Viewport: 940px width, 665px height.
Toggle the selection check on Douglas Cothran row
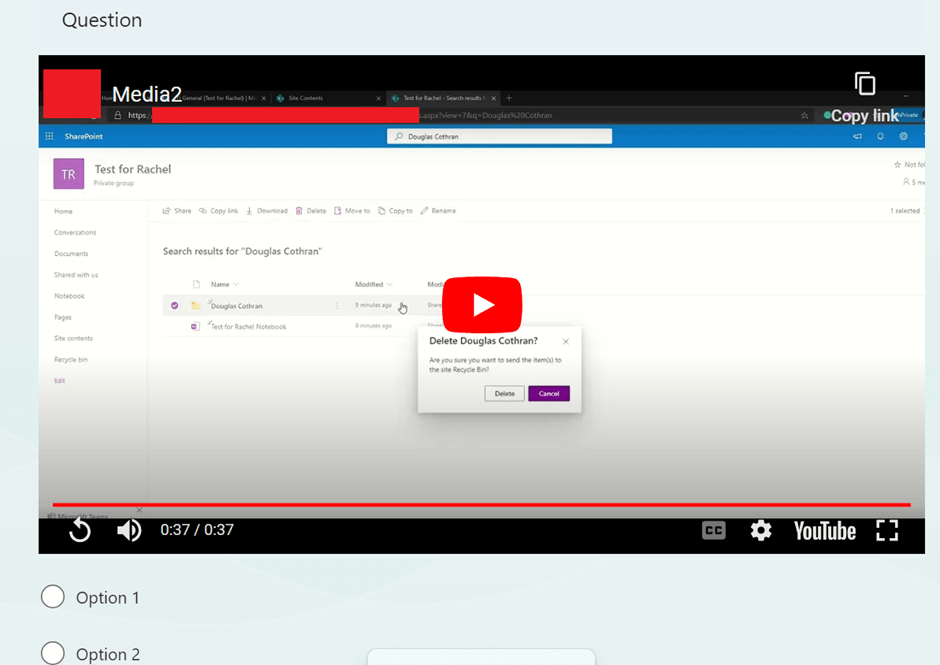click(174, 305)
